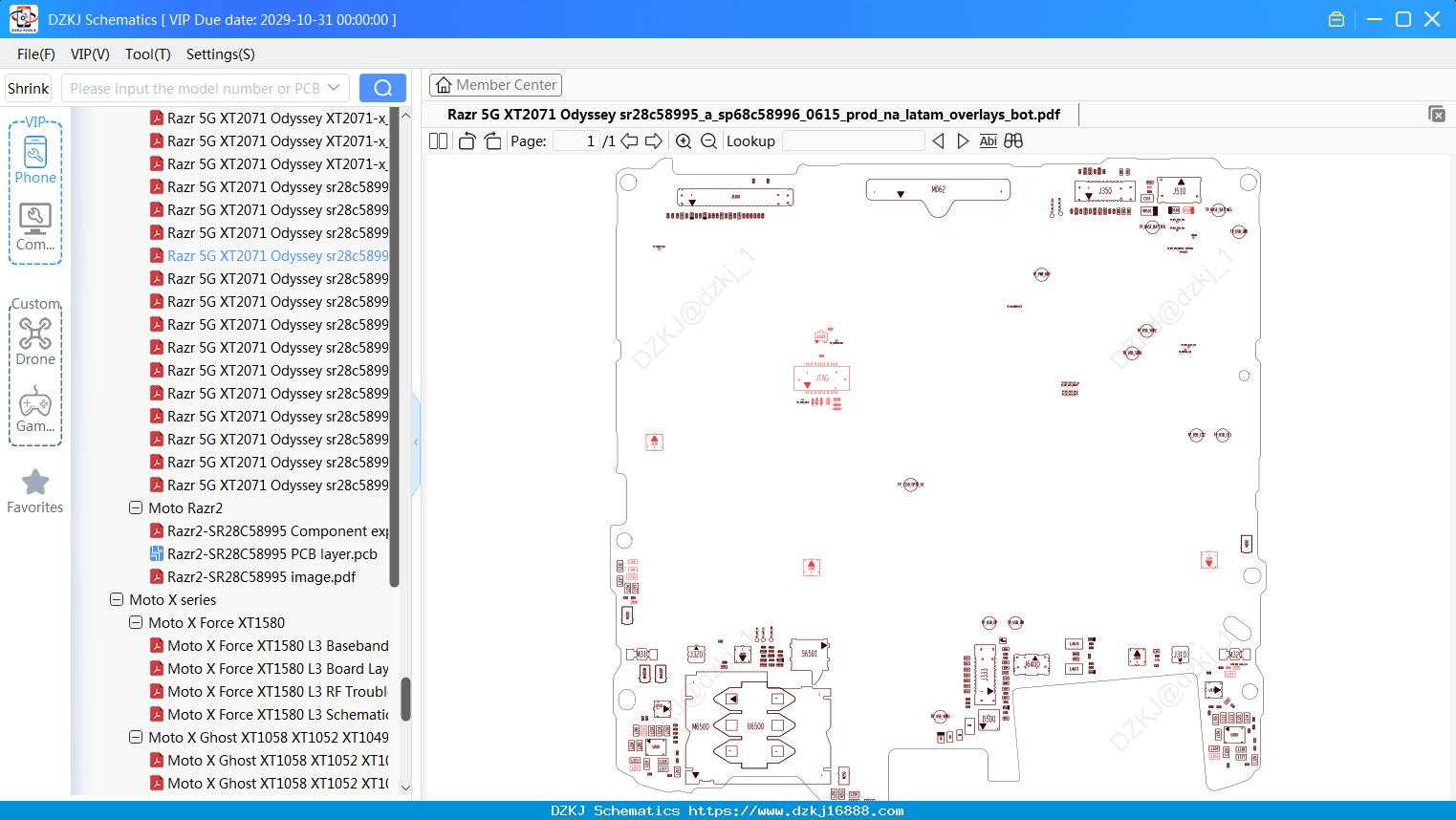
Task: Click the binoculars search icon
Action: tap(1013, 141)
